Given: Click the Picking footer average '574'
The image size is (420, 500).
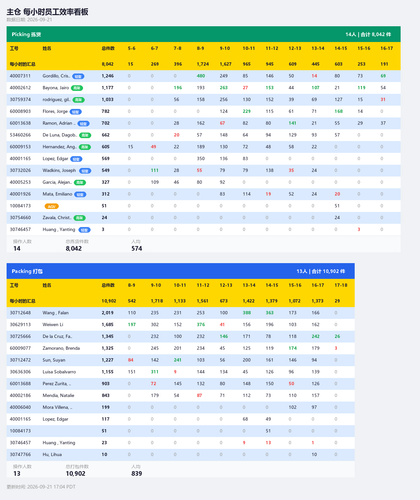Looking at the screenshot, I should pyautogui.click(x=137, y=249).
